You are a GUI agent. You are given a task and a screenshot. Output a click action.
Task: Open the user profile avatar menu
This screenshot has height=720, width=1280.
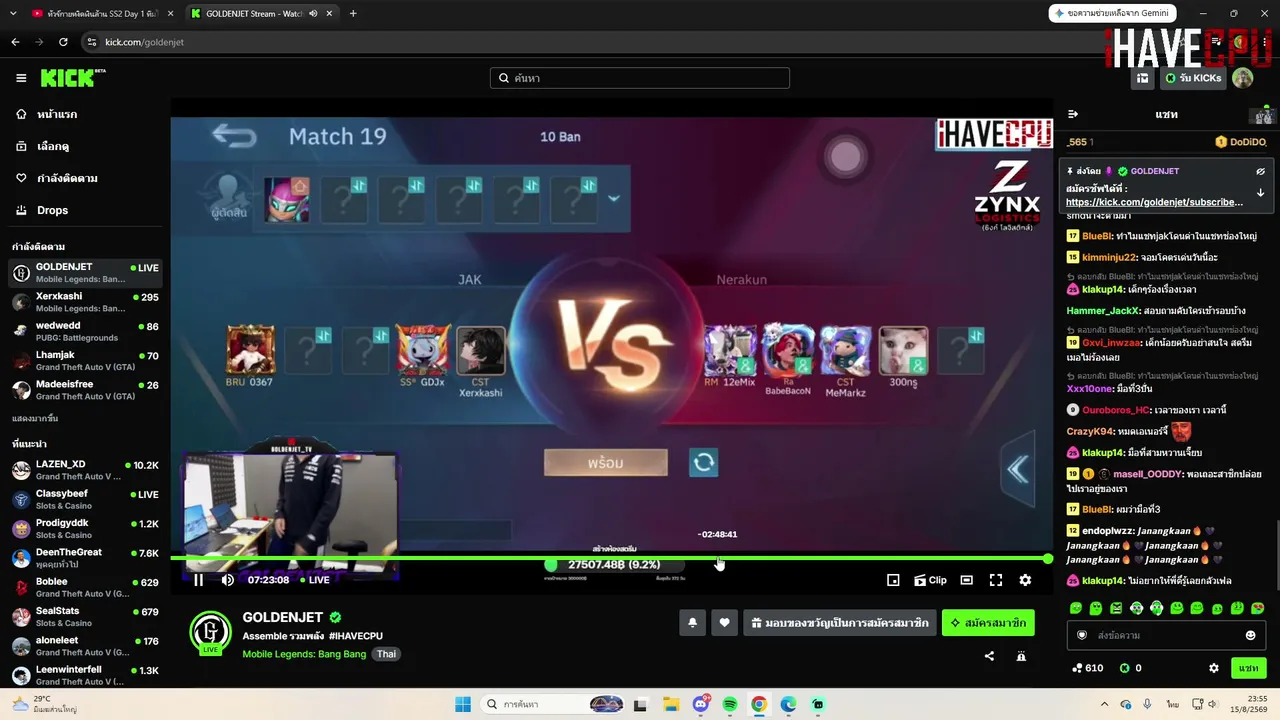(1243, 78)
